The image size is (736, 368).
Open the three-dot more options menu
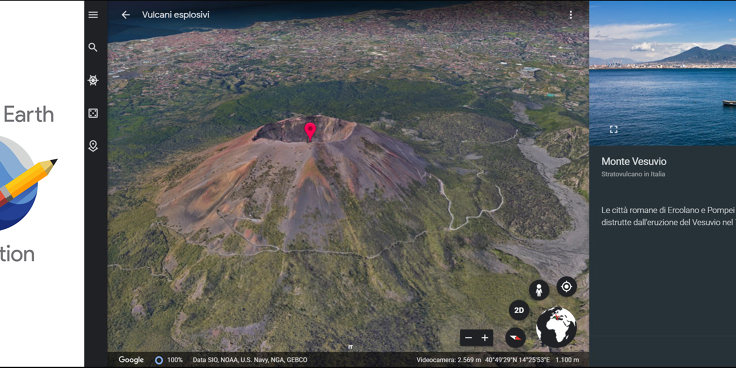click(571, 15)
